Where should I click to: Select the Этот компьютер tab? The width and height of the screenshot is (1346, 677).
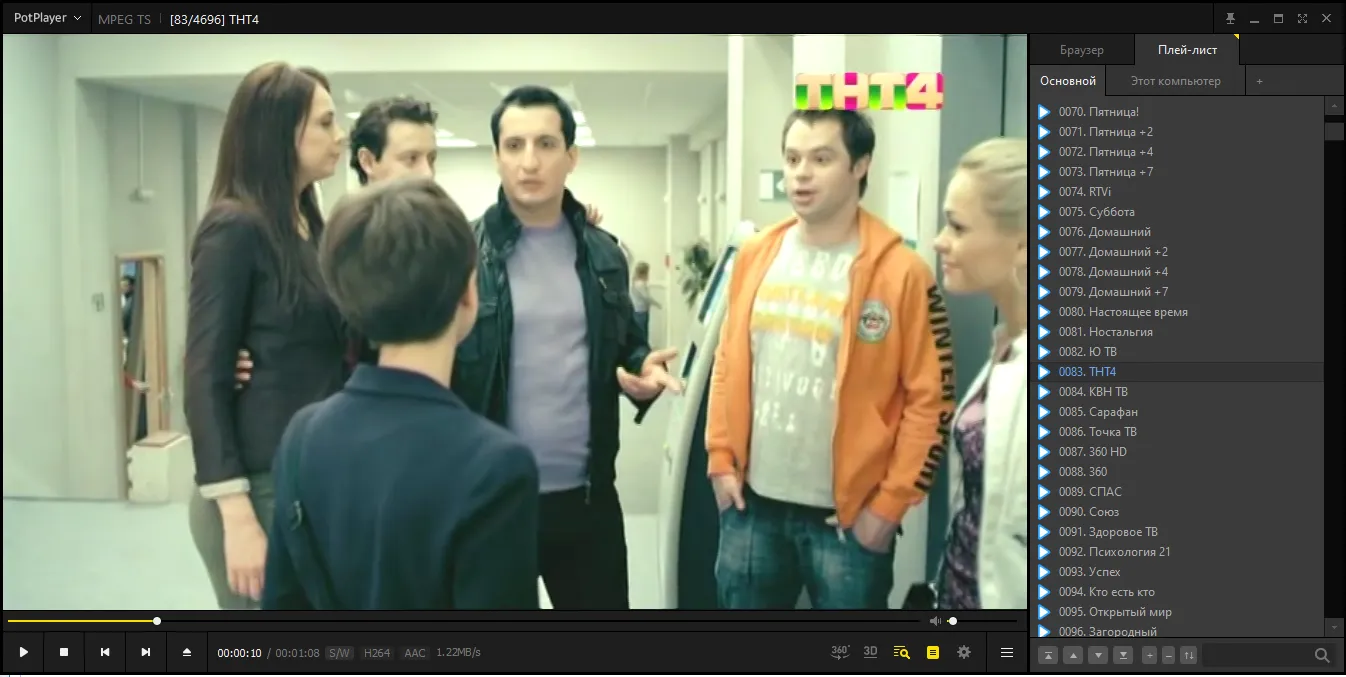[1176, 81]
